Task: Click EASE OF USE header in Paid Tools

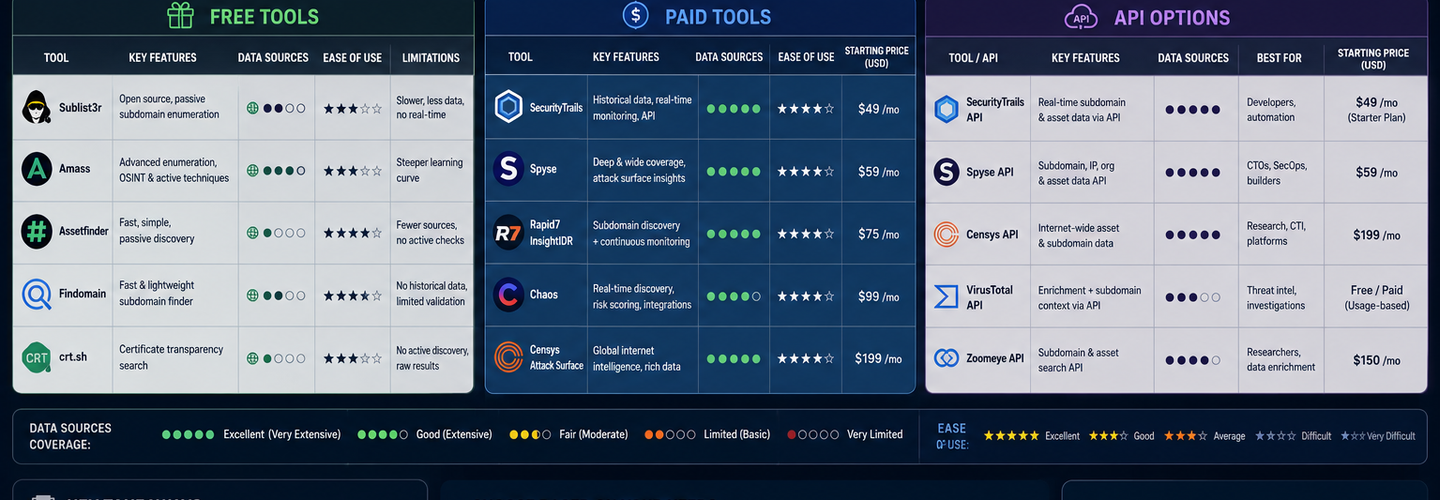Action: click(x=806, y=57)
